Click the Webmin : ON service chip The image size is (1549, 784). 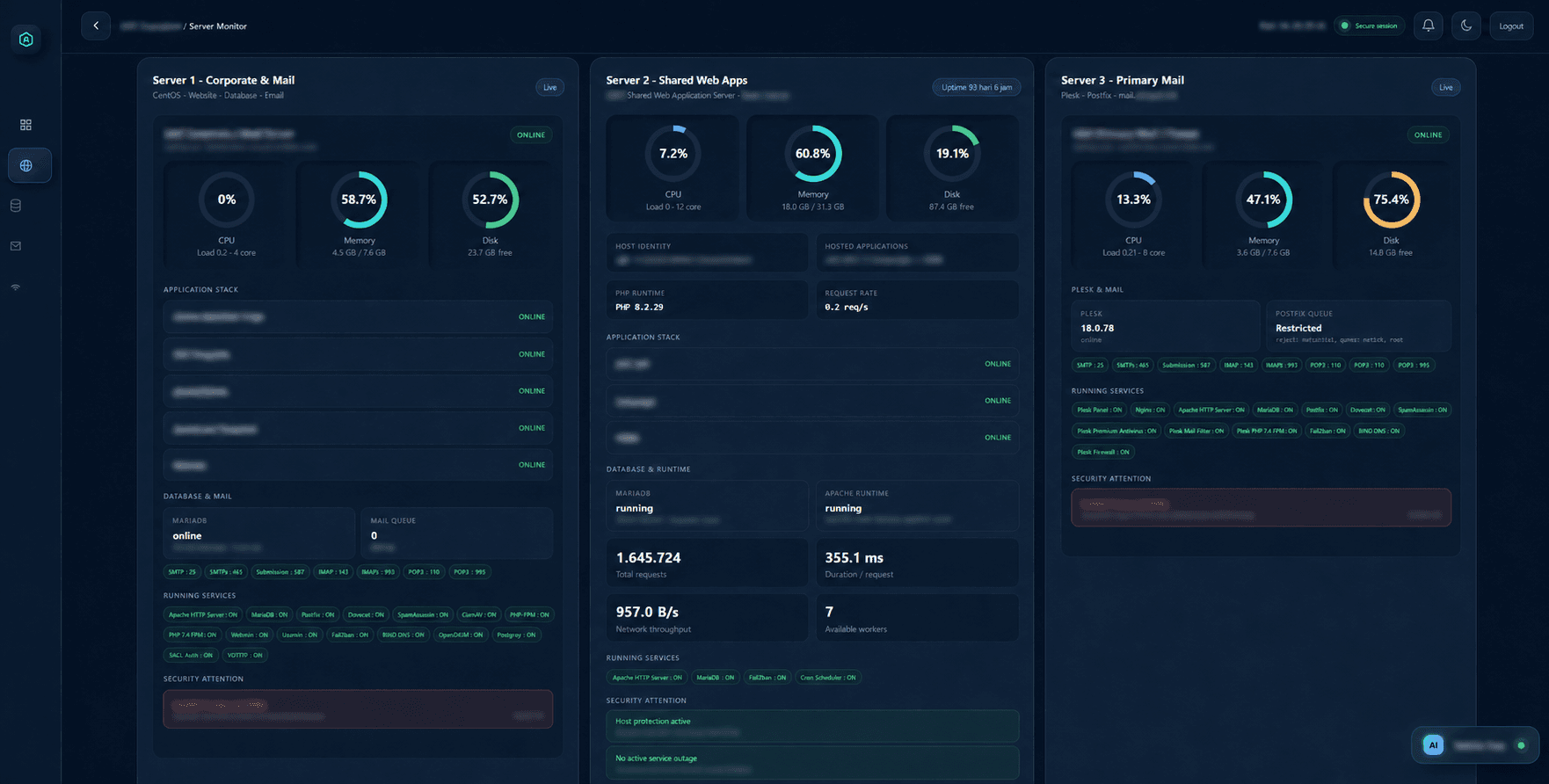coord(249,635)
